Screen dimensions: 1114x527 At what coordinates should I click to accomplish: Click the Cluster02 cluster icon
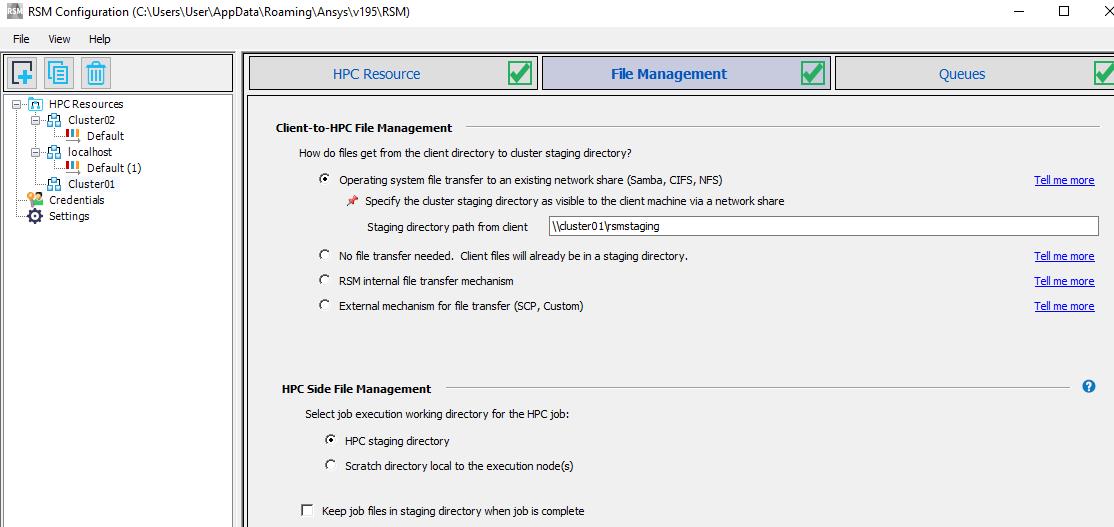(x=54, y=120)
